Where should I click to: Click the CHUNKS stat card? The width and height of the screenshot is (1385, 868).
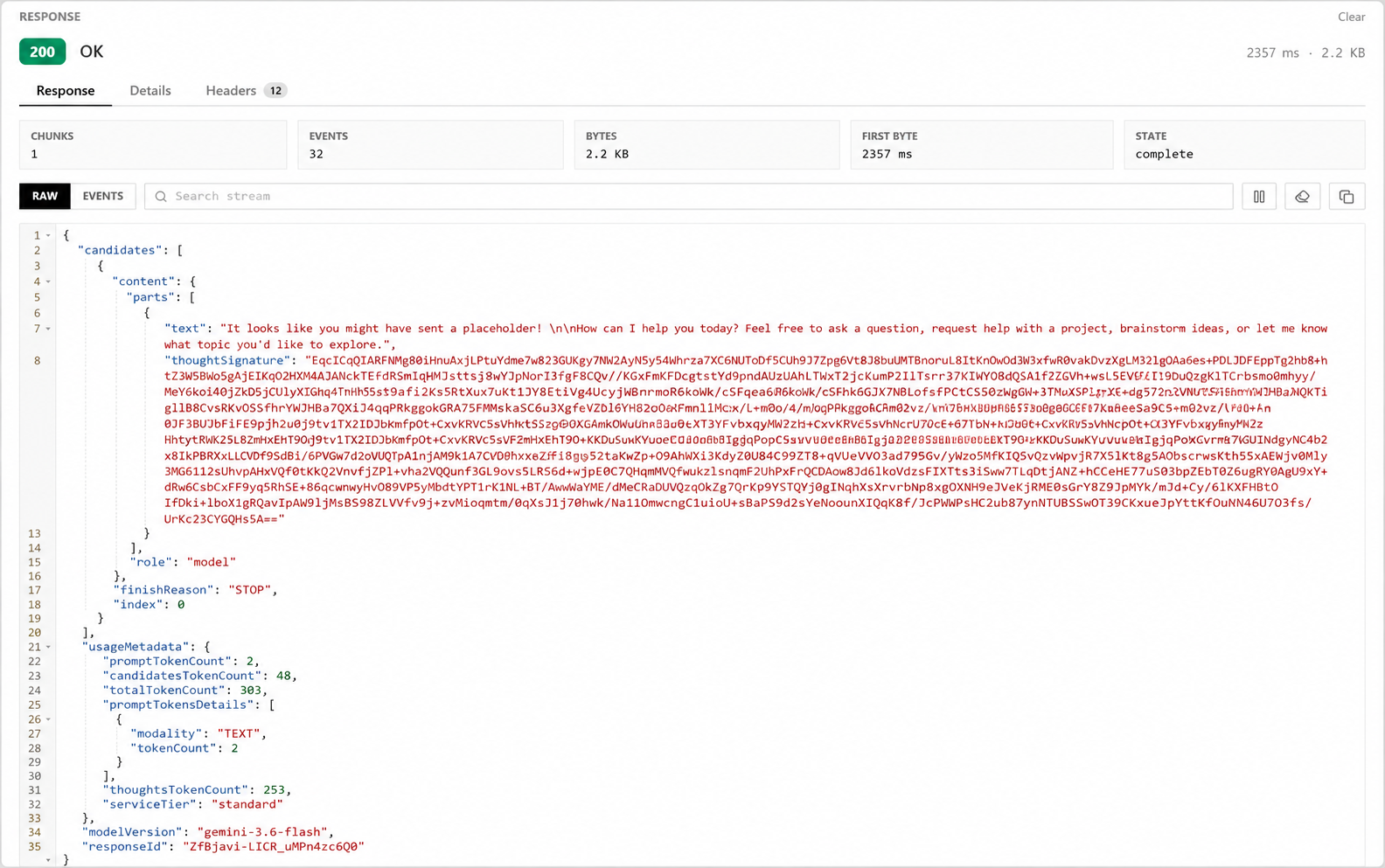(153, 145)
